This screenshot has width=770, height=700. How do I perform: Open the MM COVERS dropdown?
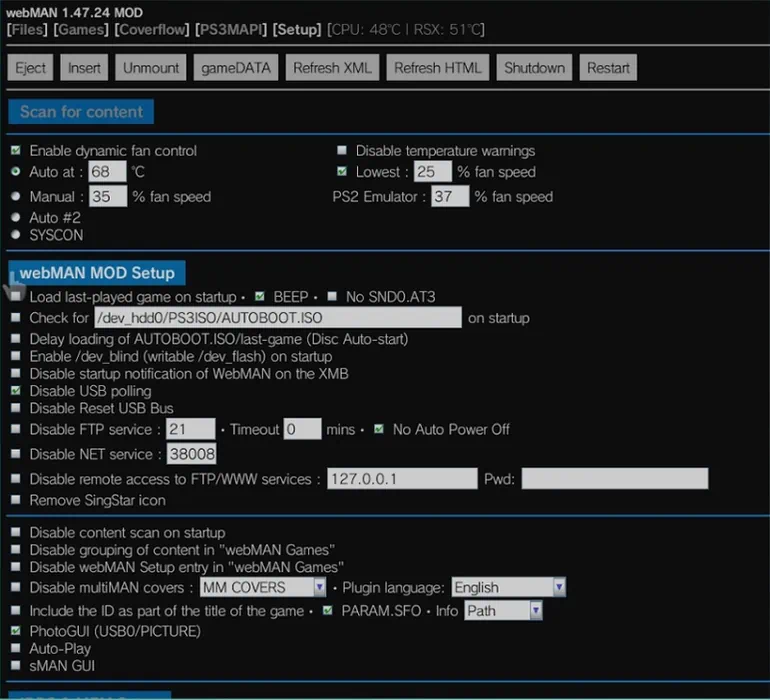click(263, 587)
